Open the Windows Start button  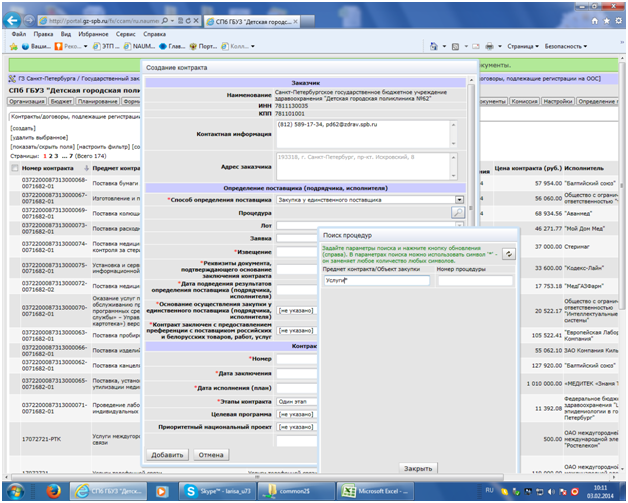[15, 491]
